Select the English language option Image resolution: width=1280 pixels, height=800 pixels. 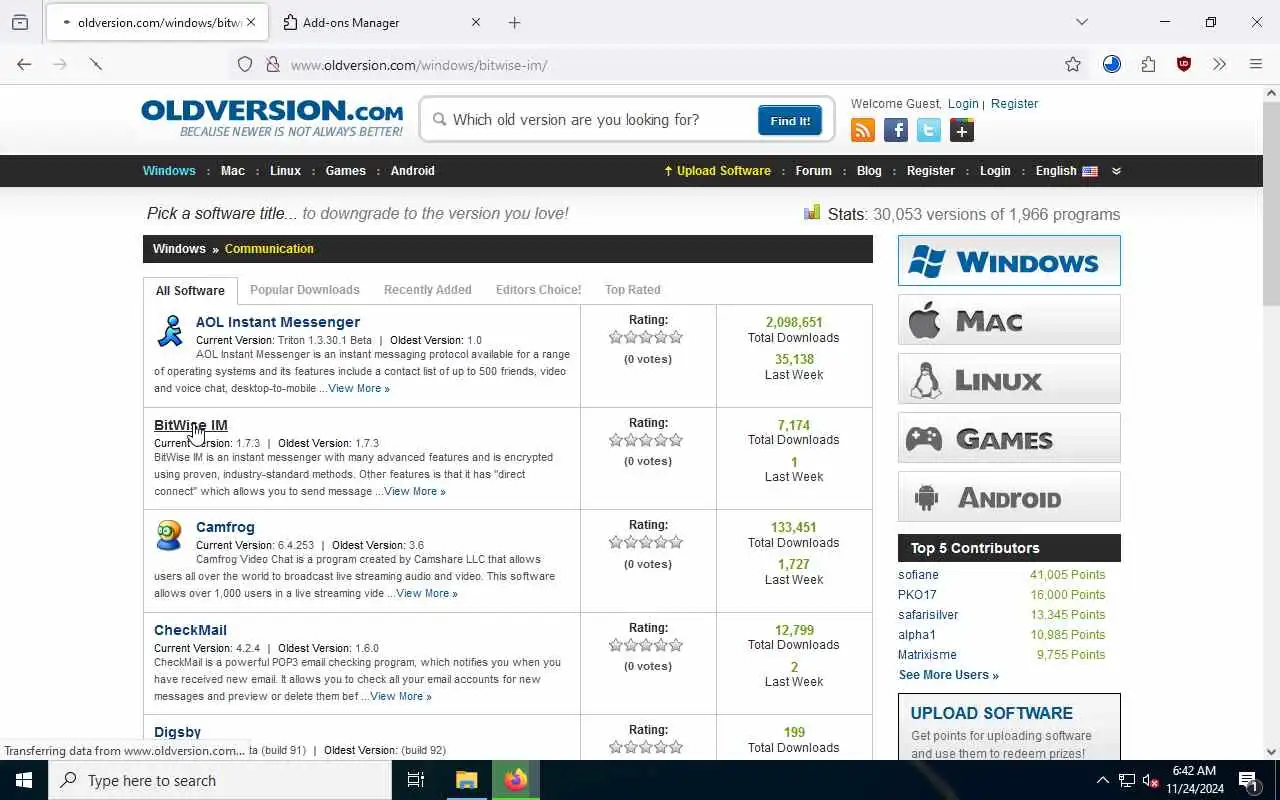tap(1066, 171)
